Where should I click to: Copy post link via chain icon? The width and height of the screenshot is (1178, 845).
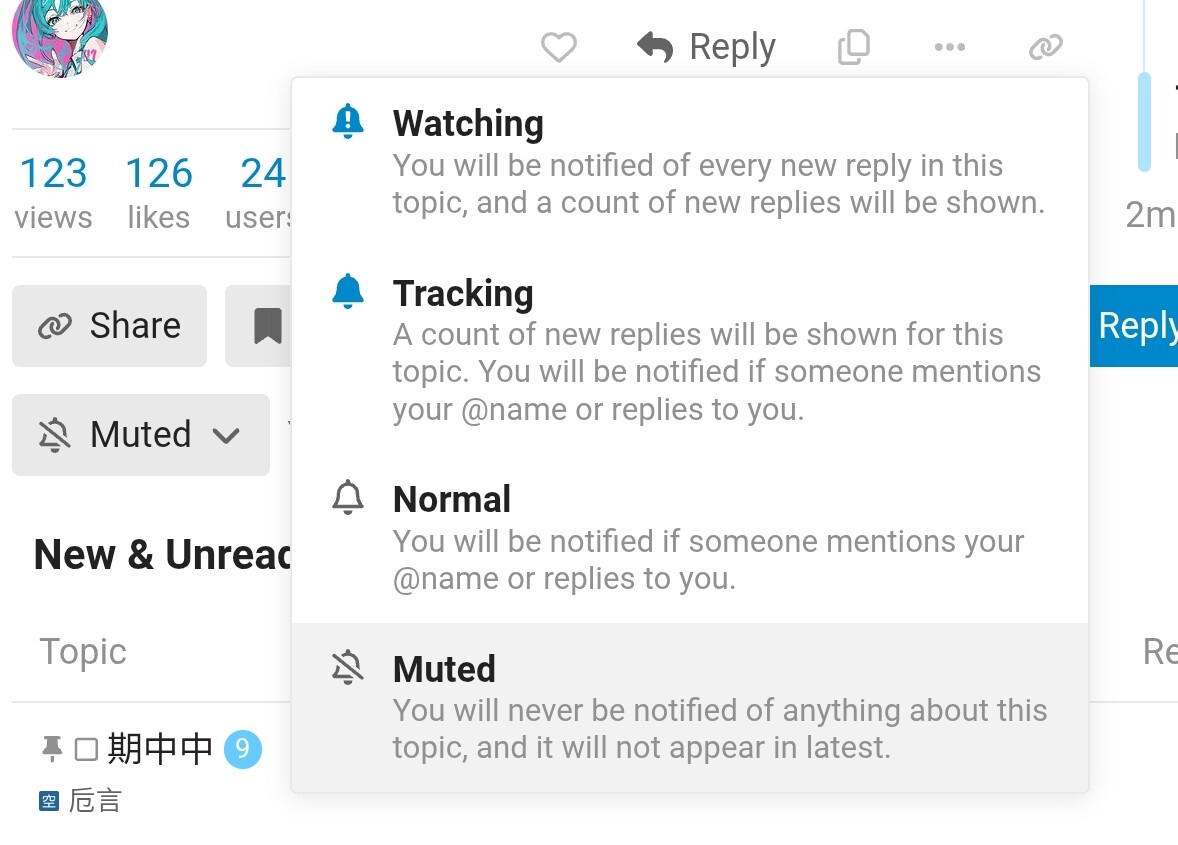[x=1045, y=47]
